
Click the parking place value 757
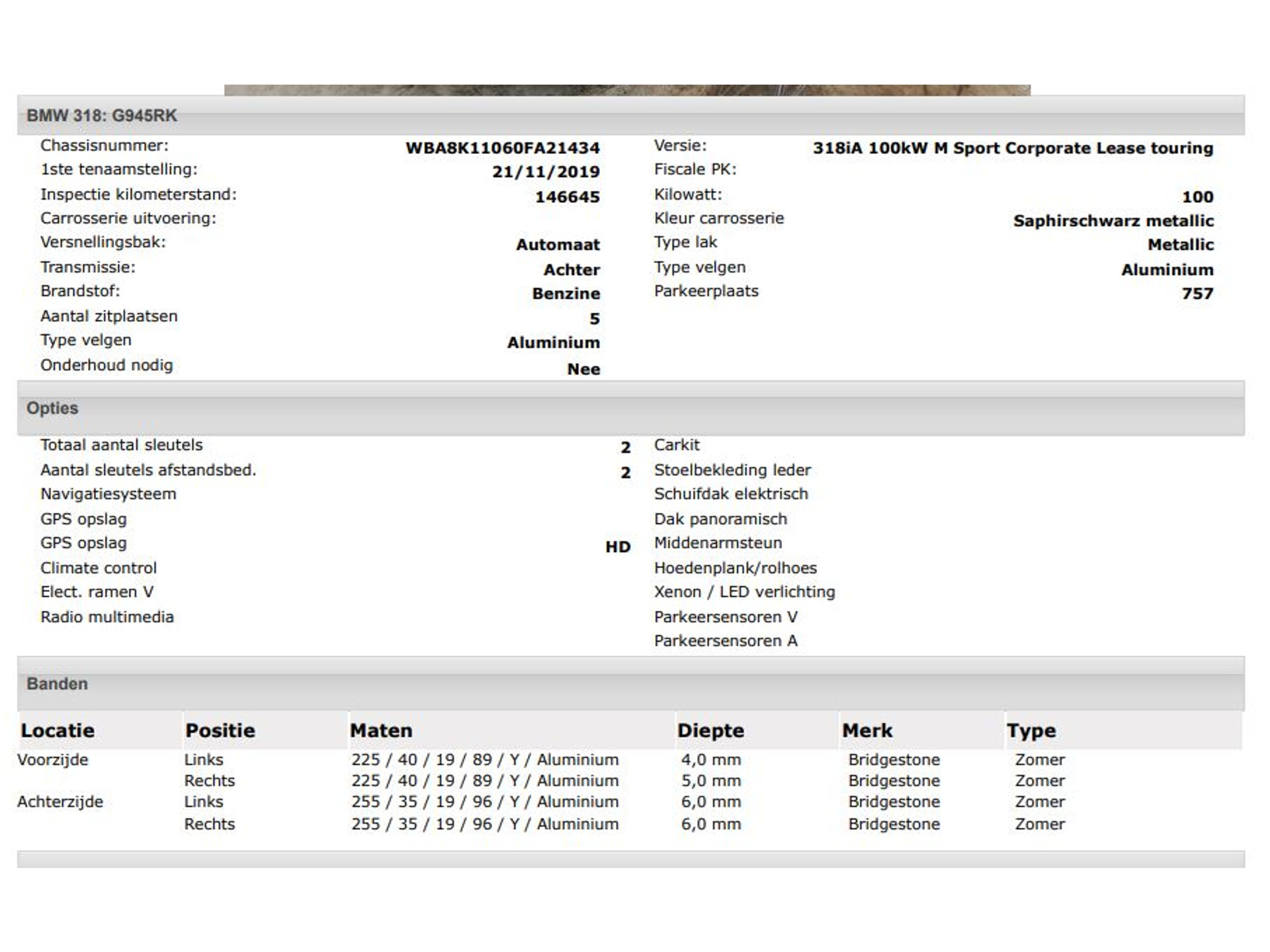[1197, 294]
